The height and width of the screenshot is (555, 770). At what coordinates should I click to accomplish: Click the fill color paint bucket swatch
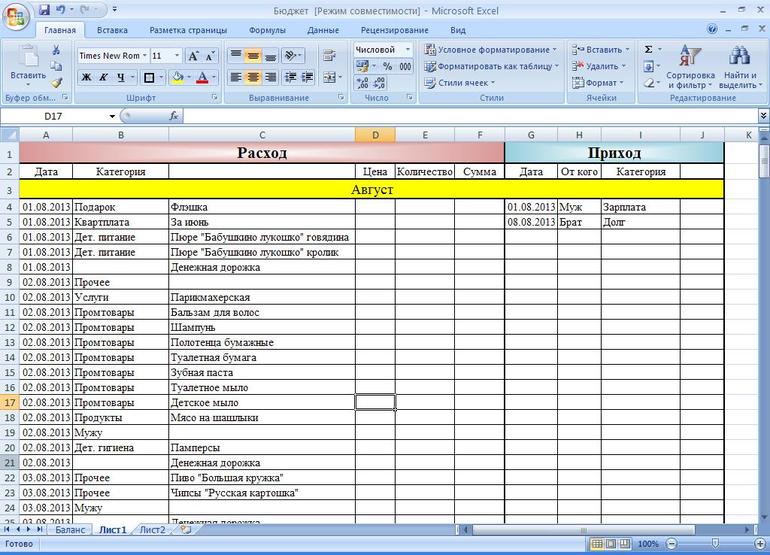click(x=177, y=77)
